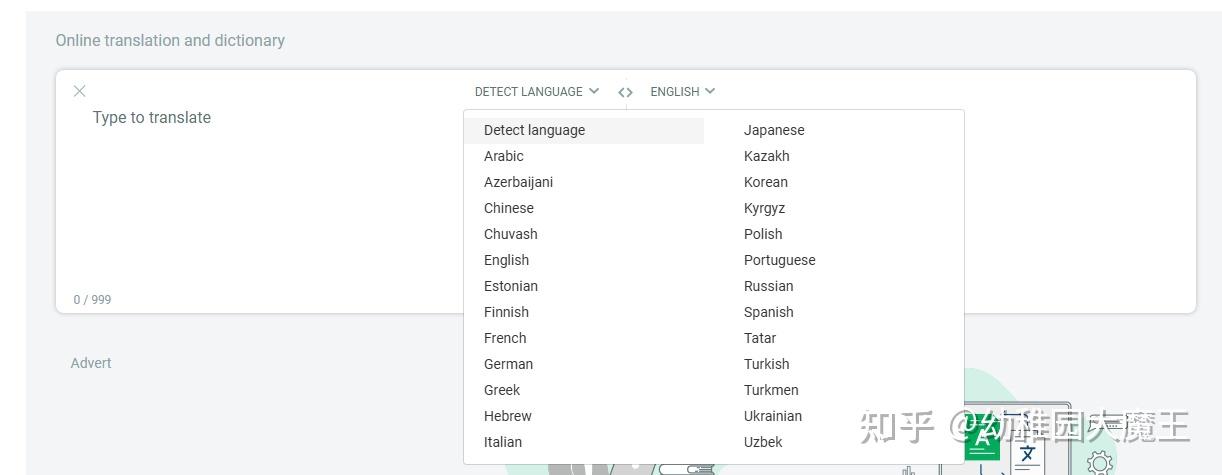Viewport: 1222px width, 475px height.
Task: Click the Online translation and dictionary heading
Action: 170,40
